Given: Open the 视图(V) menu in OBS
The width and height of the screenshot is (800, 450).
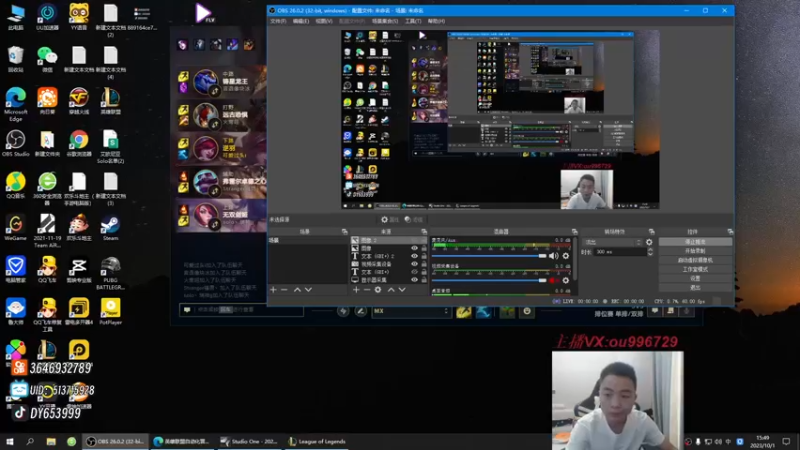Looking at the screenshot, I should [x=324, y=21].
